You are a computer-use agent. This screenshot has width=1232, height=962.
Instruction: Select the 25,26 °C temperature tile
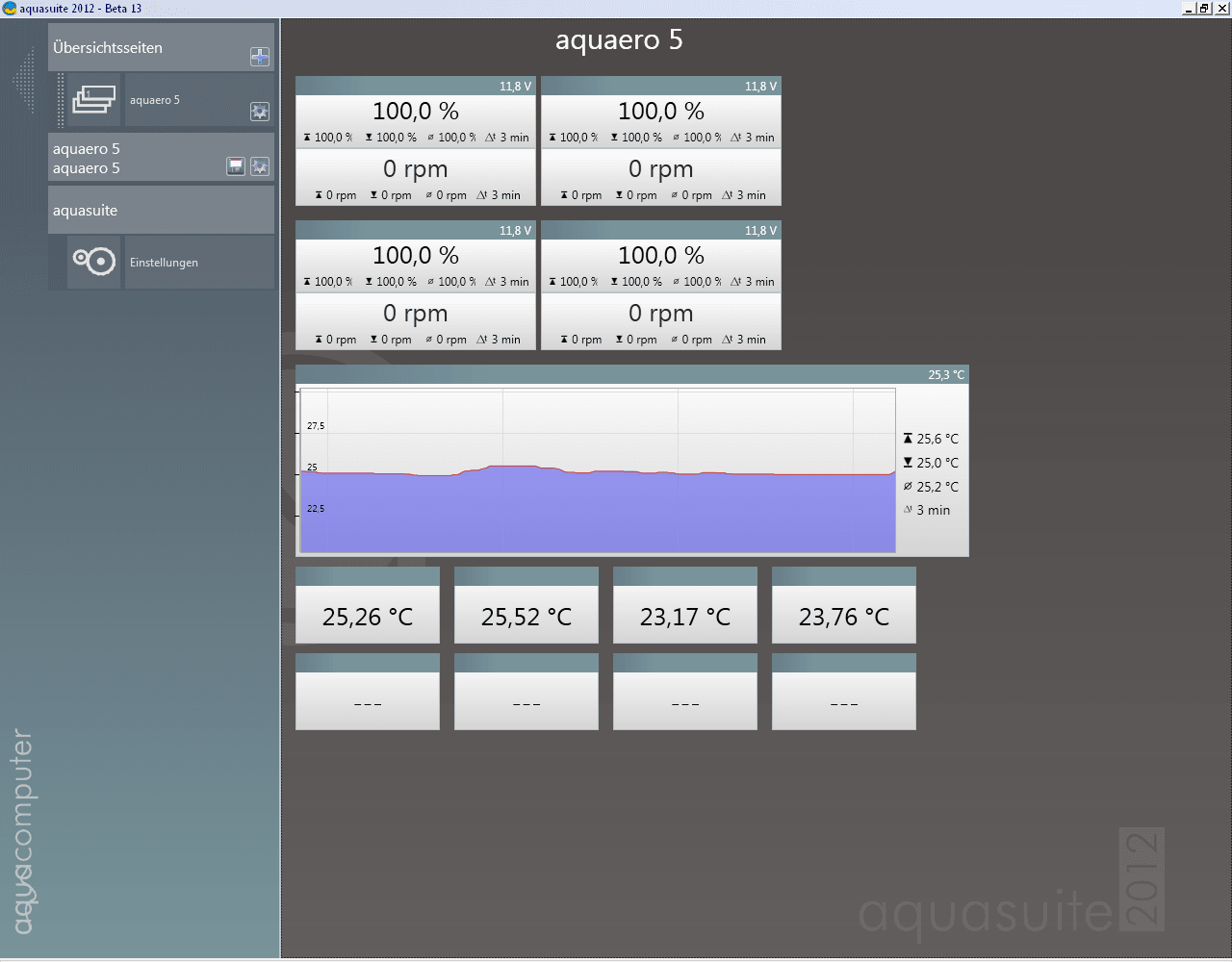point(368,605)
